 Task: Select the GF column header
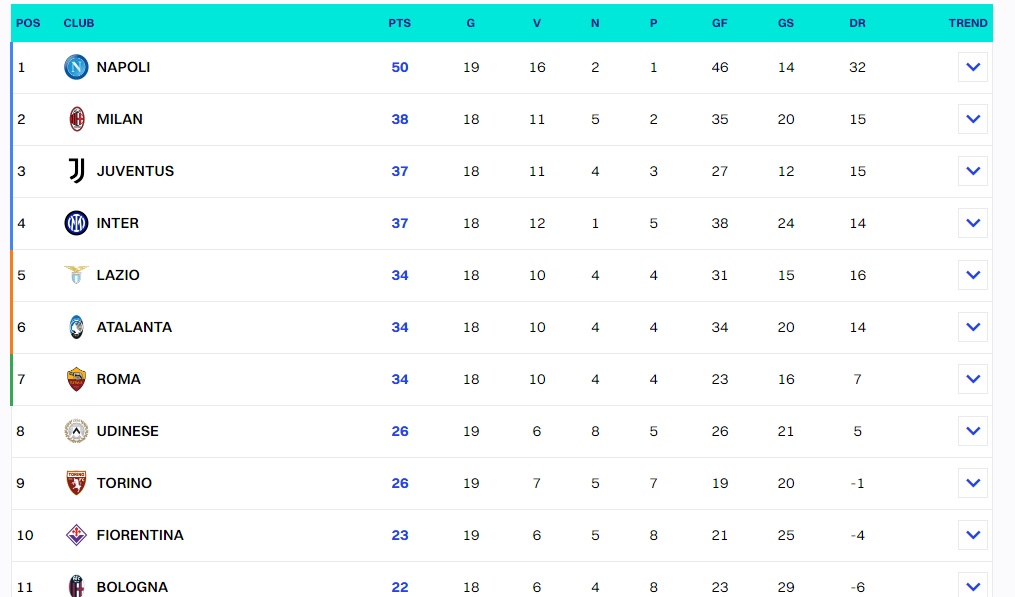[719, 23]
